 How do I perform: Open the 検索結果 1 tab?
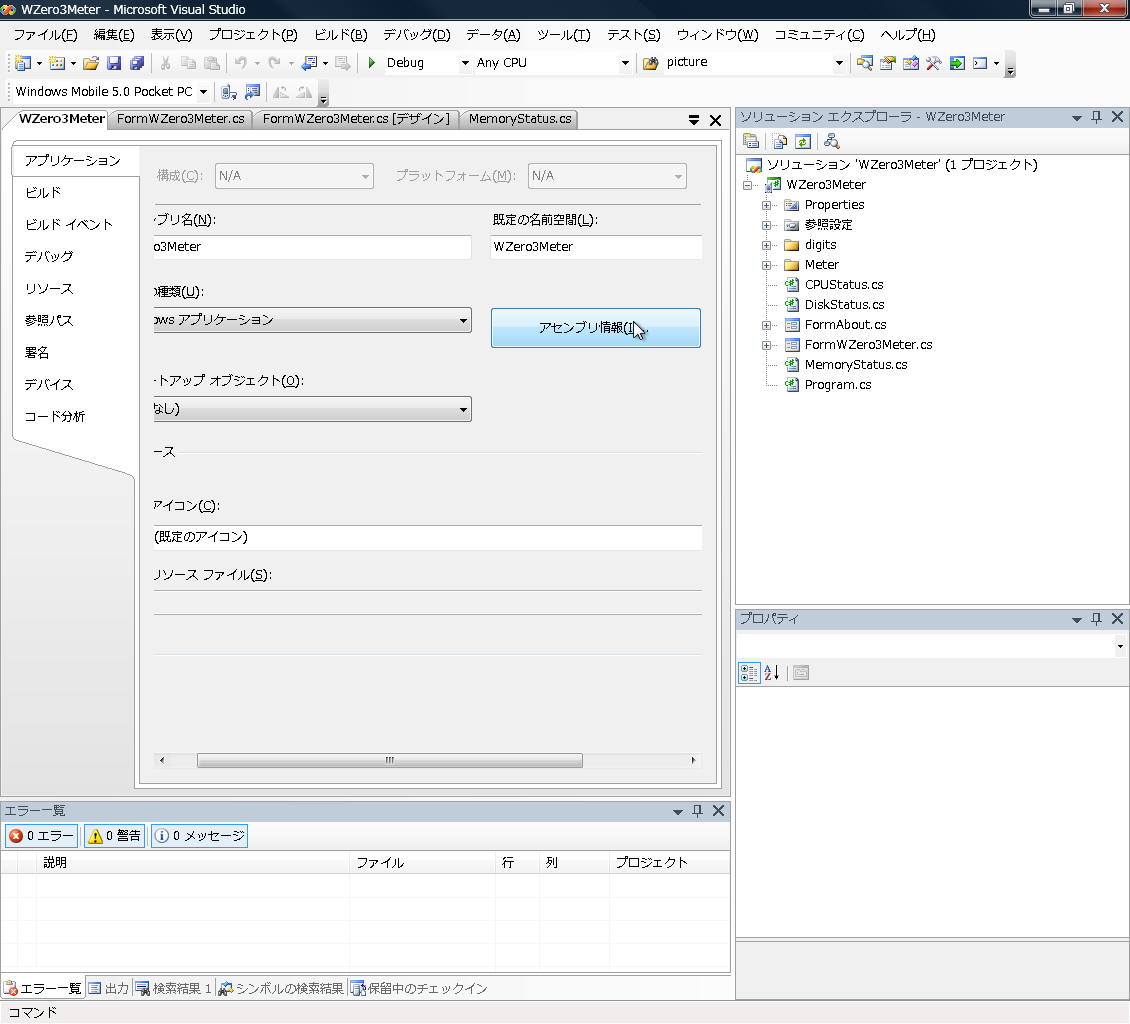[x=174, y=989]
